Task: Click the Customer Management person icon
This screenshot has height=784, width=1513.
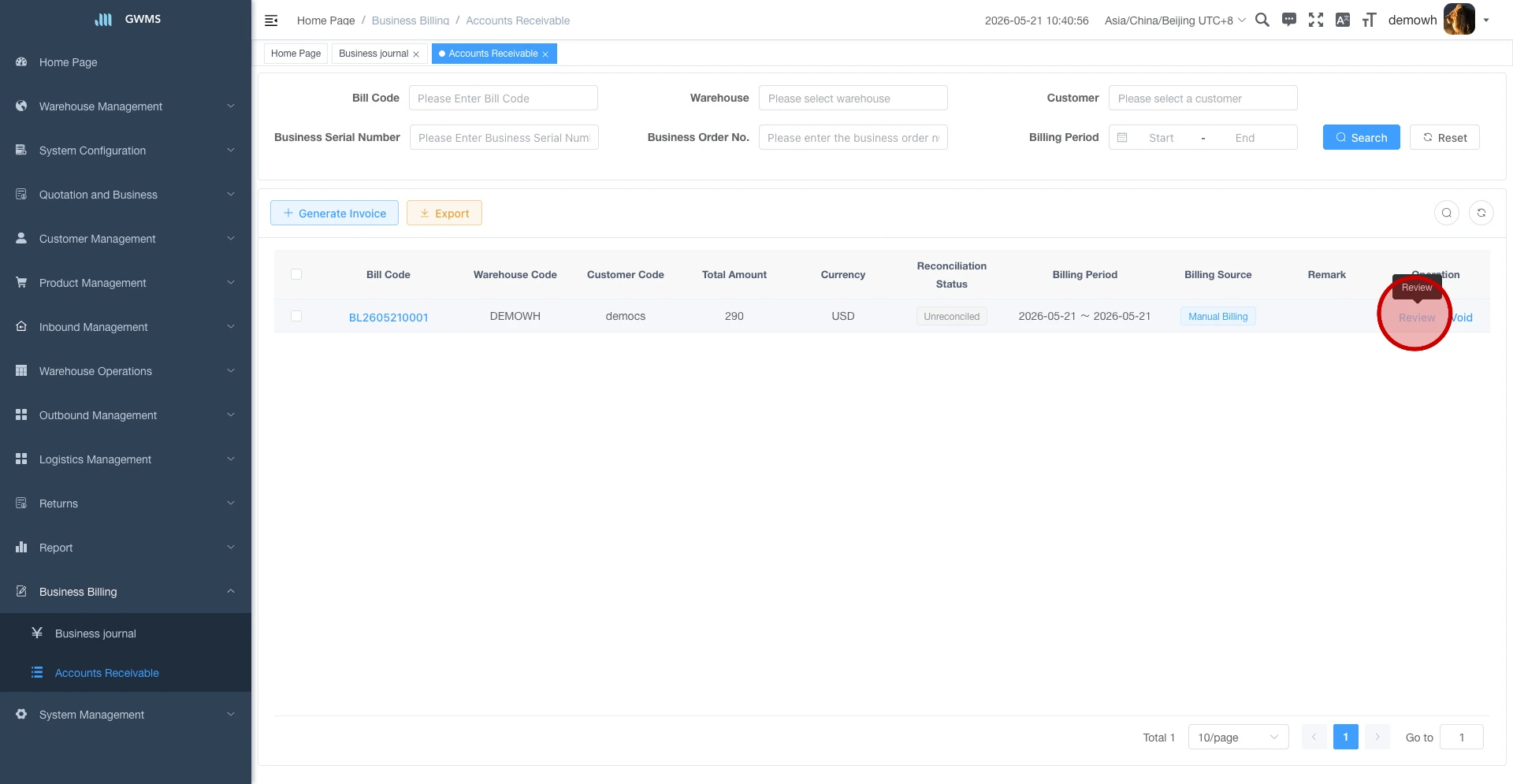Action: pyautogui.click(x=21, y=238)
